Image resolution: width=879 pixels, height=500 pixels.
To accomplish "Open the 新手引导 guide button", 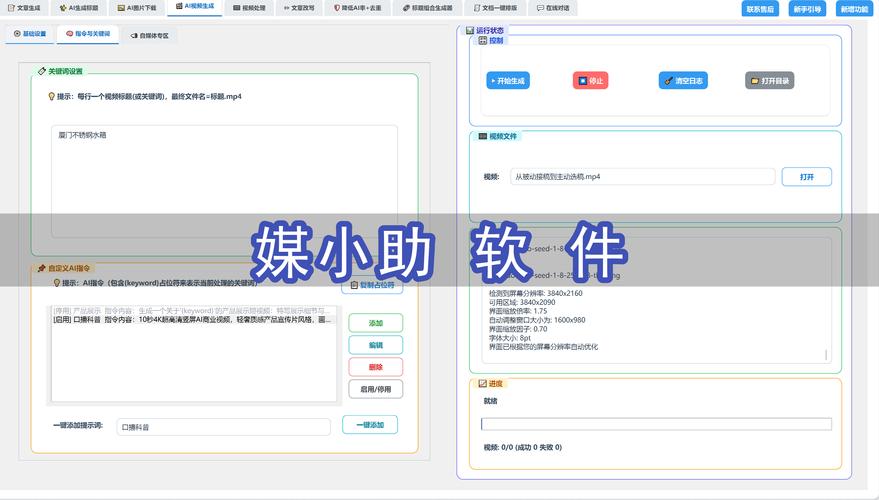I will (x=806, y=9).
